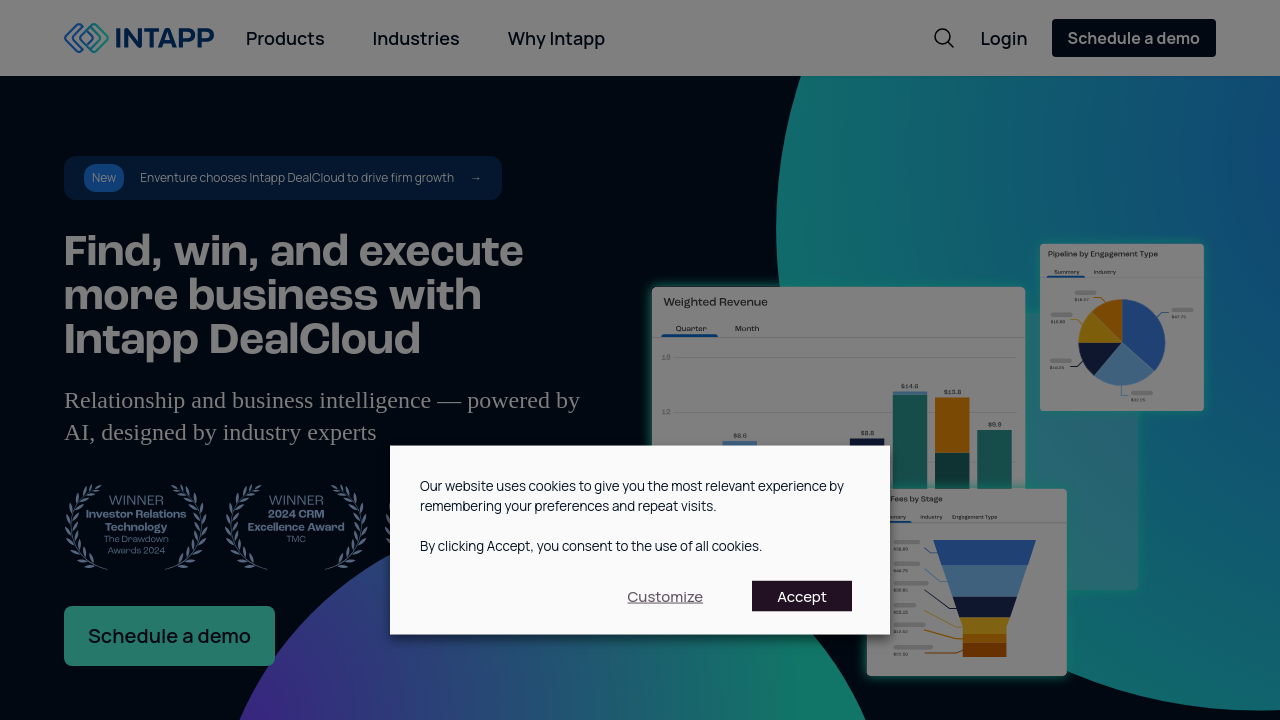This screenshot has width=1280, height=720.
Task: Click the 2024 CRM Excellence Award badge
Action: click(x=296, y=527)
